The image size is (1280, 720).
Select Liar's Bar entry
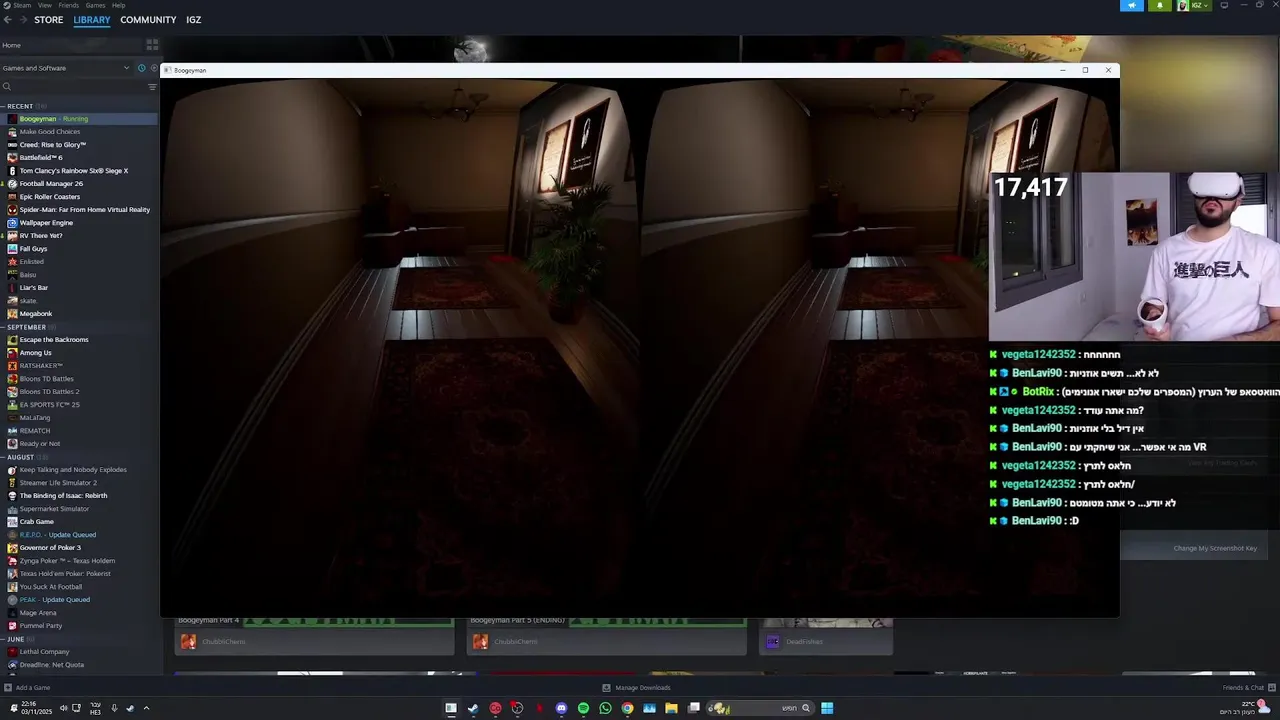pyautogui.click(x=79, y=288)
